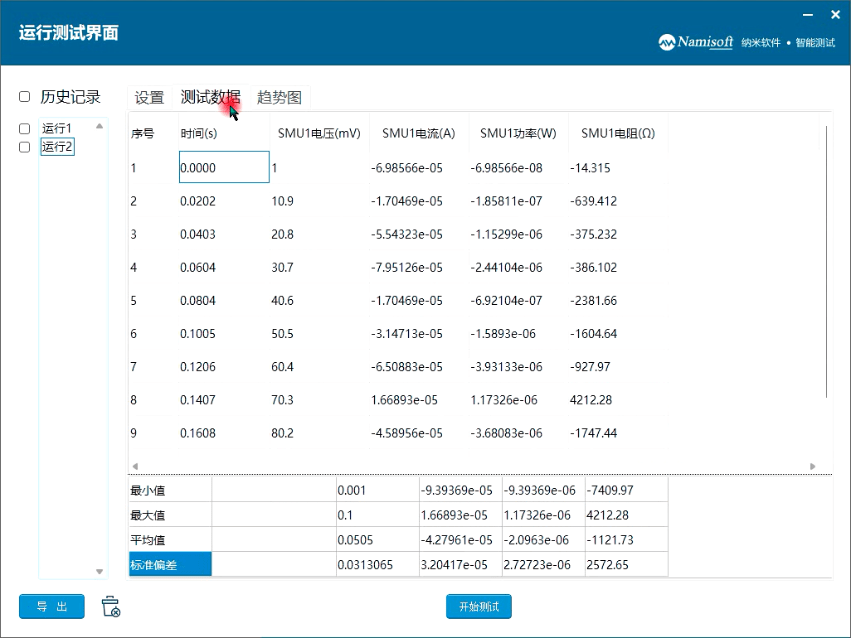The image size is (851, 638).
Task: Select current cell 1.66893e-05 in row 8
Action: coord(418,400)
